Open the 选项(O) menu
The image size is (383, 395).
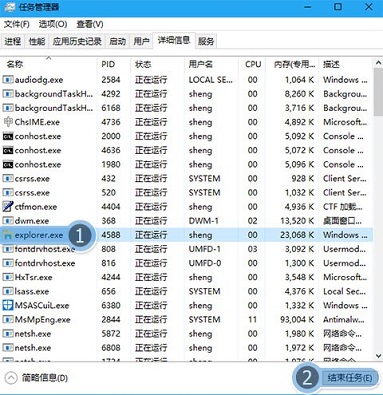point(53,24)
